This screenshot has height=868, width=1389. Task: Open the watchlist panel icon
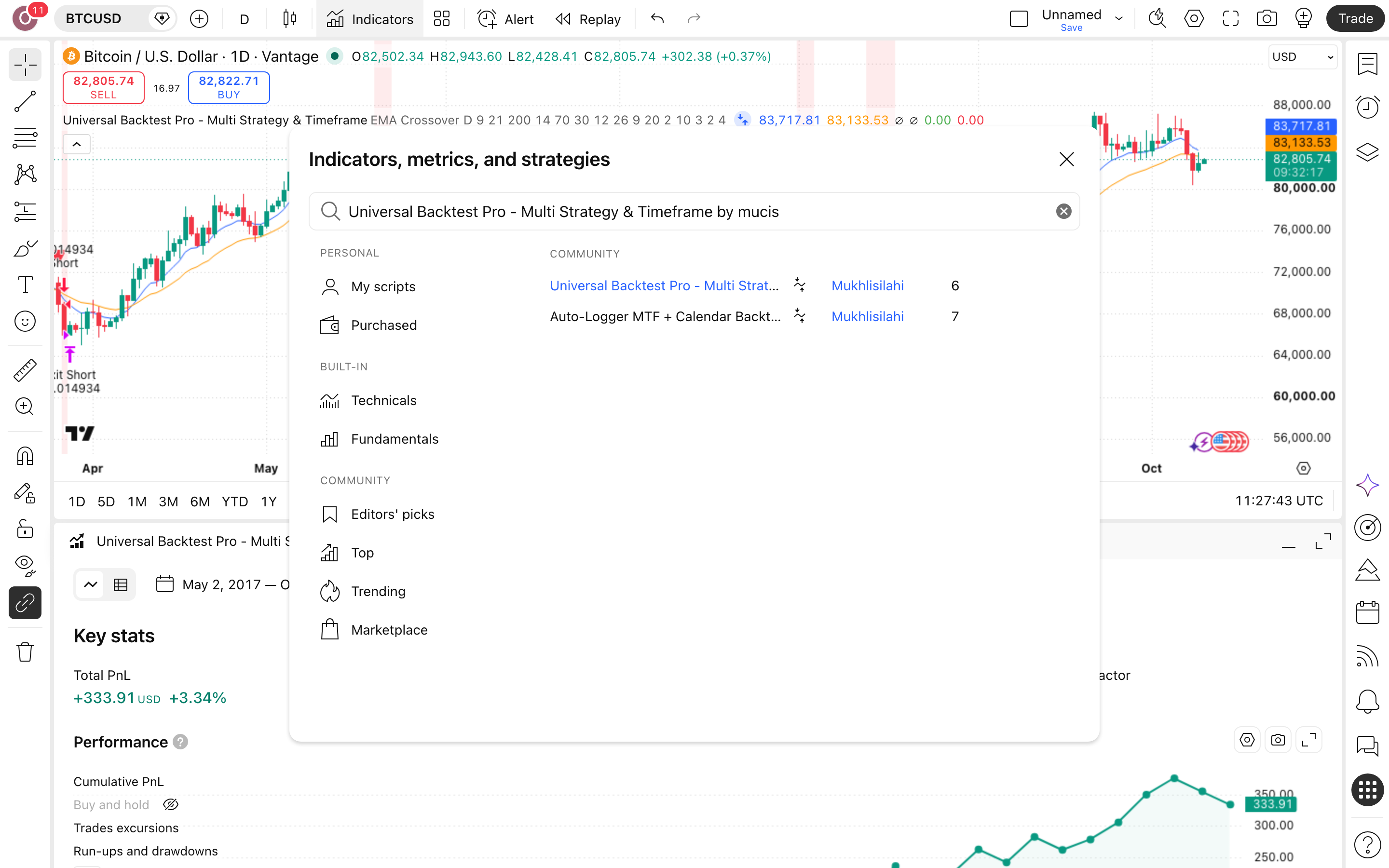[x=1367, y=64]
